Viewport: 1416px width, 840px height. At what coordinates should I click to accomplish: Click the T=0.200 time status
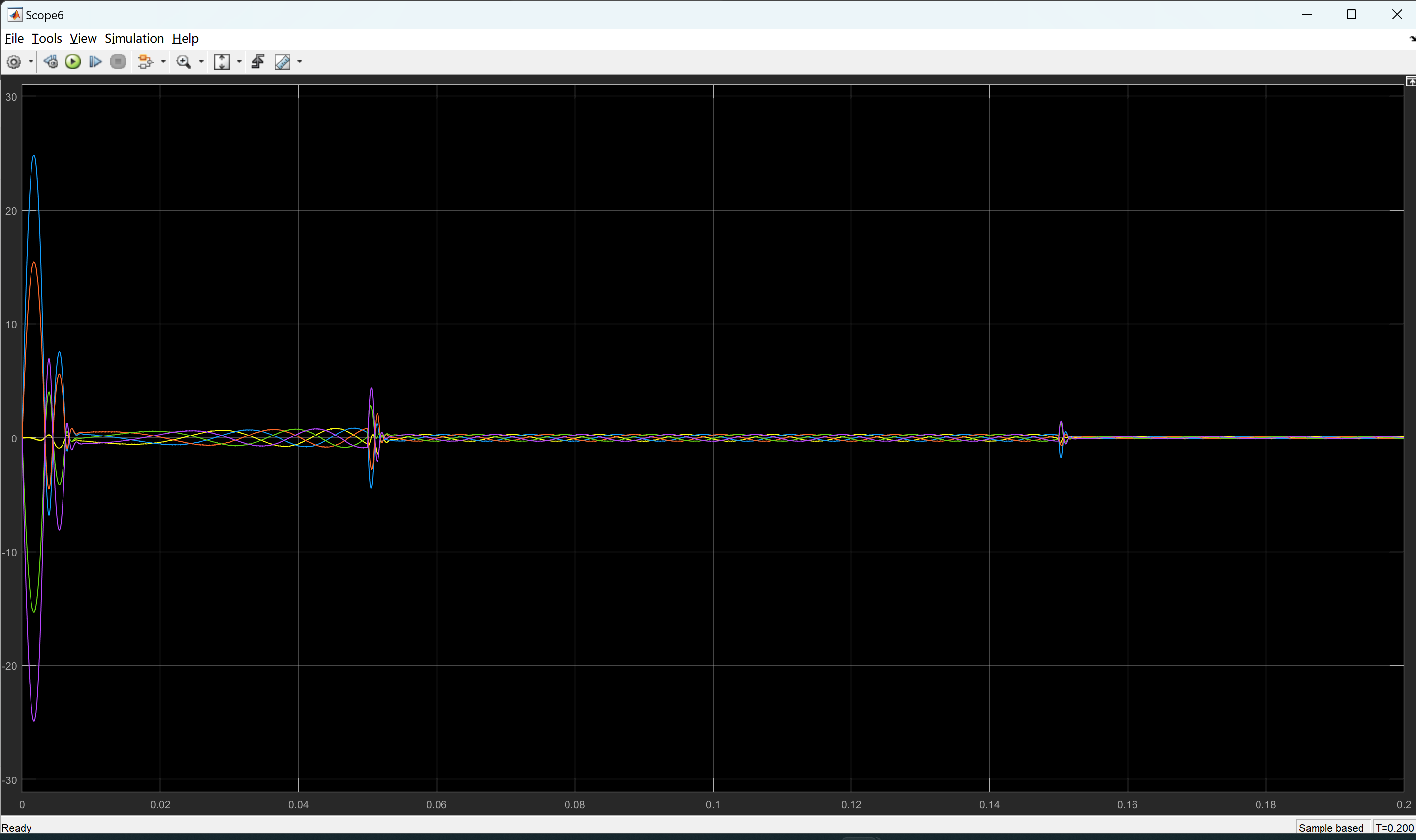[1394, 828]
